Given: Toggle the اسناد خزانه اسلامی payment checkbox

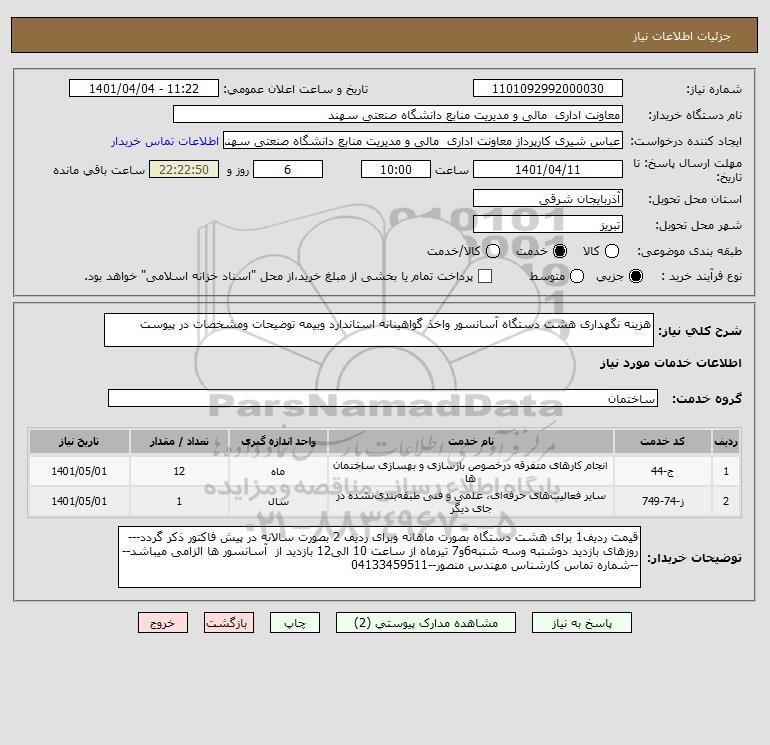Looking at the screenshot, I should point(485,276).
